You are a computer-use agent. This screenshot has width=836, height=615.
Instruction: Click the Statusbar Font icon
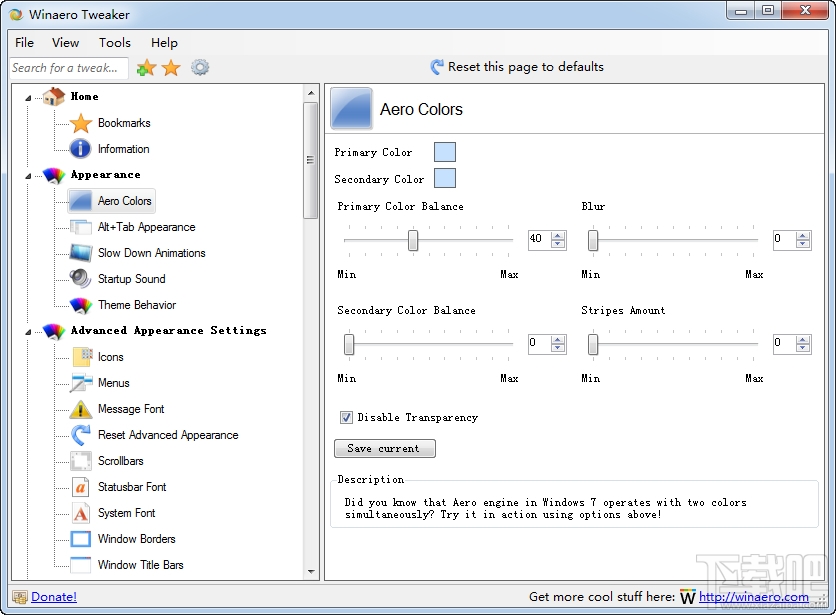81,486
